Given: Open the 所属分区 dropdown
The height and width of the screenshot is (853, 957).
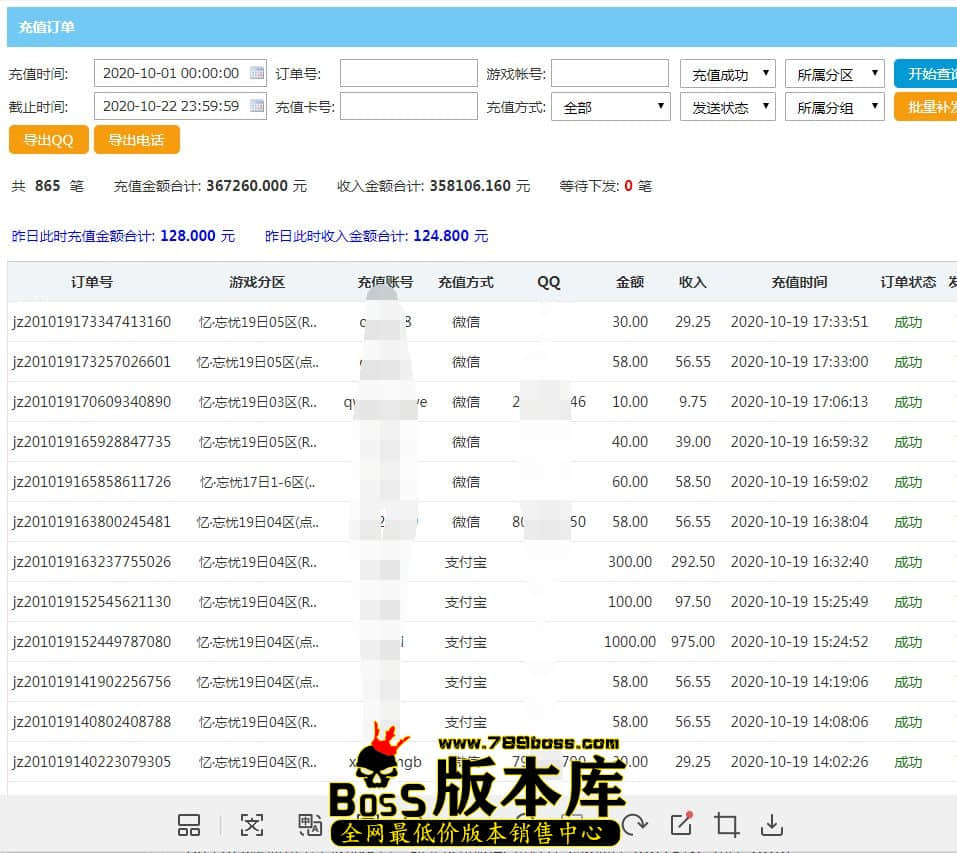Looking at the screenshot, I should [x=834, y=74].
